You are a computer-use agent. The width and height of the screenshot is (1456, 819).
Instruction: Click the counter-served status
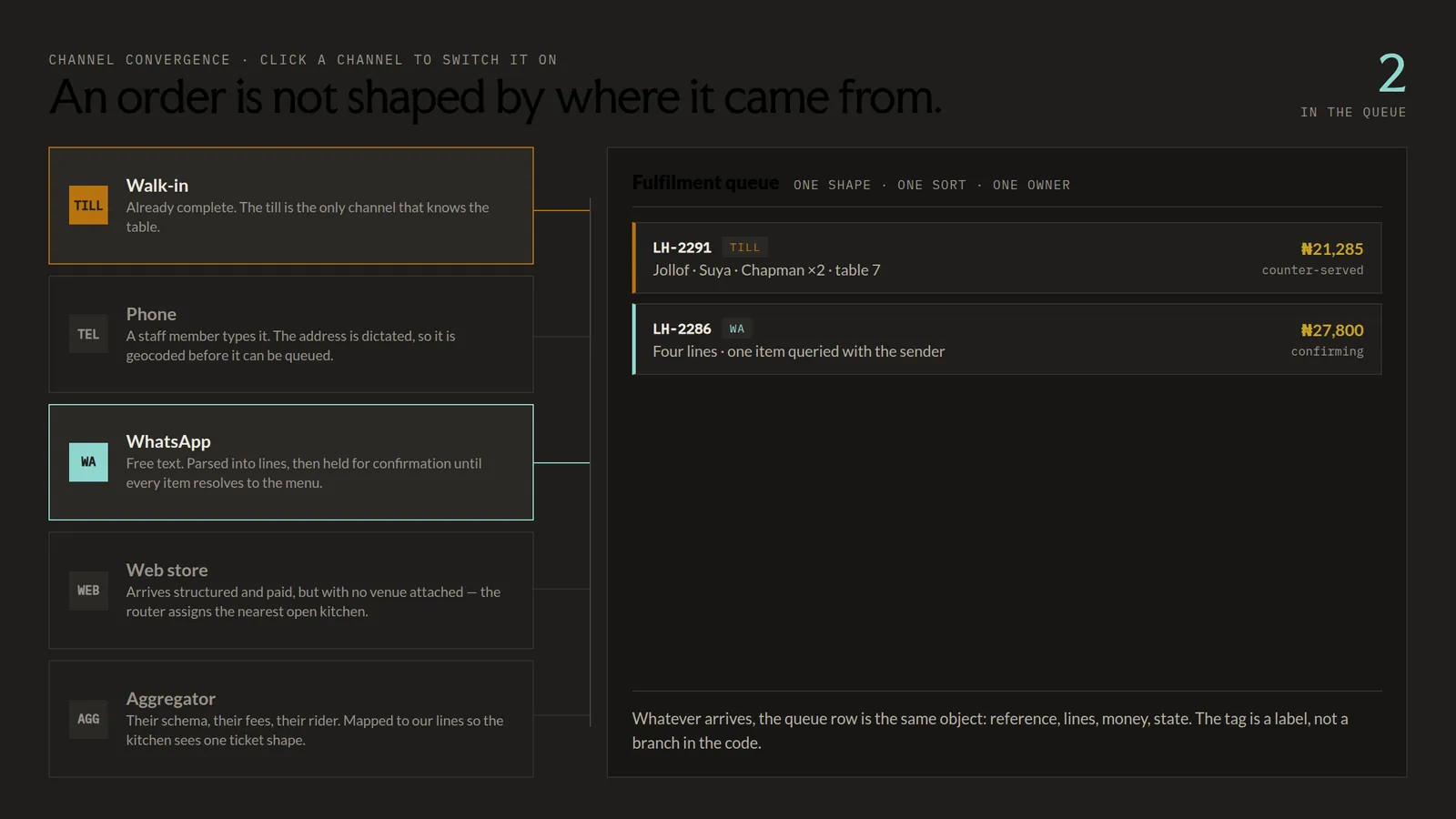pos(1312,270)
